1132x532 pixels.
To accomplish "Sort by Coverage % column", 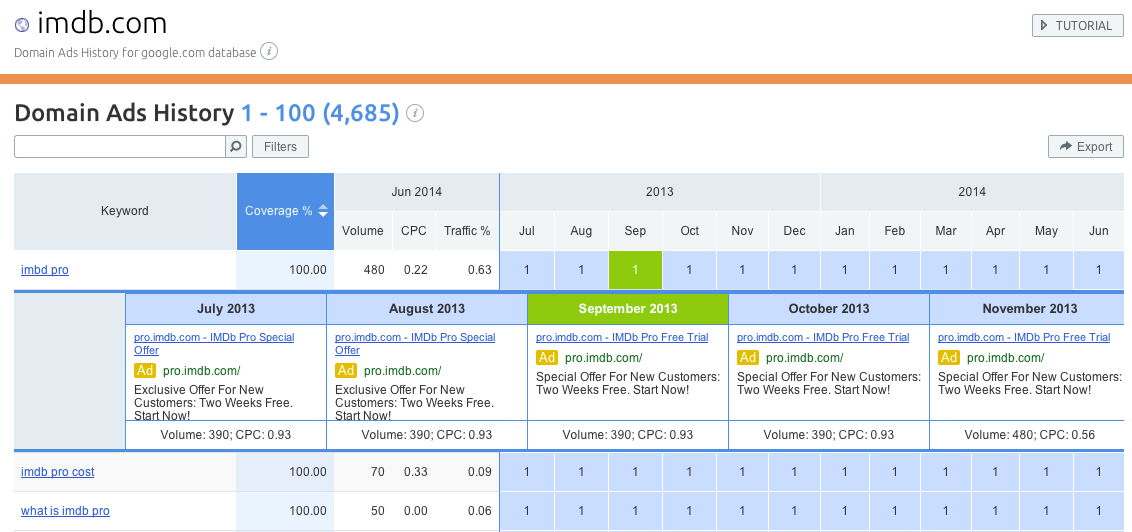I will pyautogui.click(x=285, y=211).
